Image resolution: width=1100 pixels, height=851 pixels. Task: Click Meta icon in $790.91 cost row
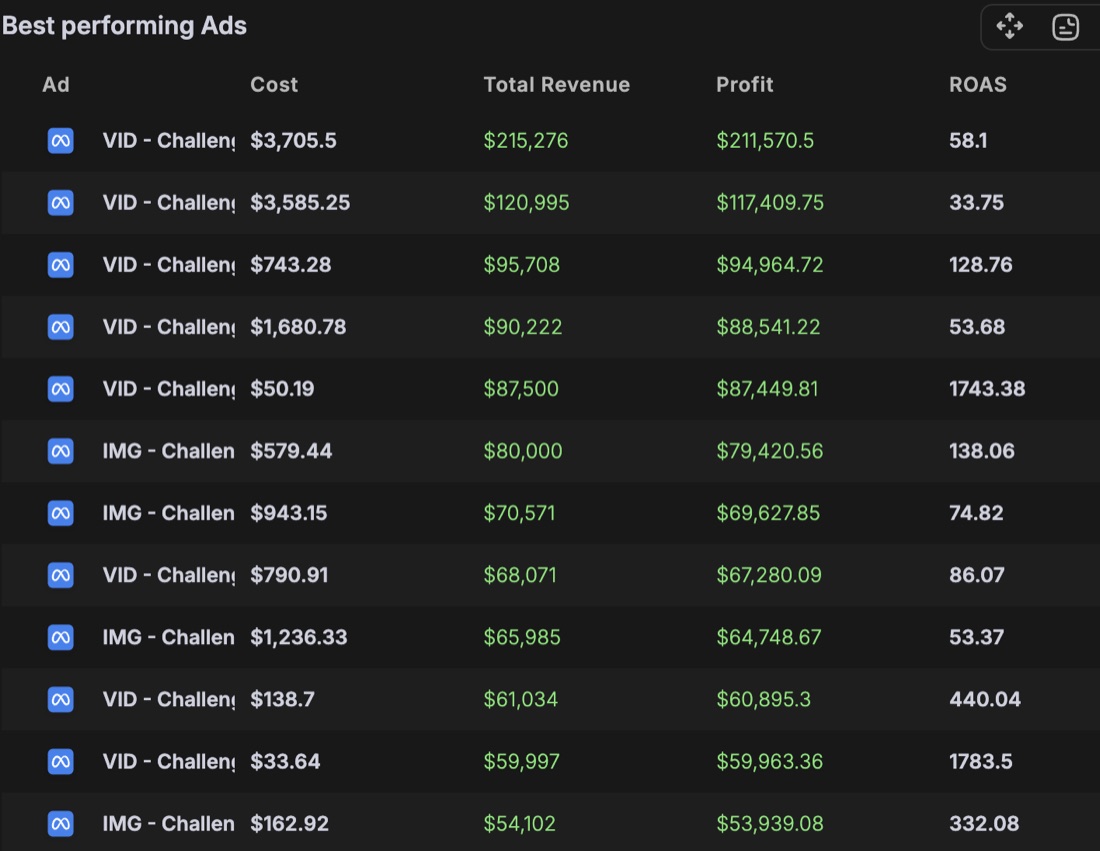pyautogui.click(x=60, y=575)
